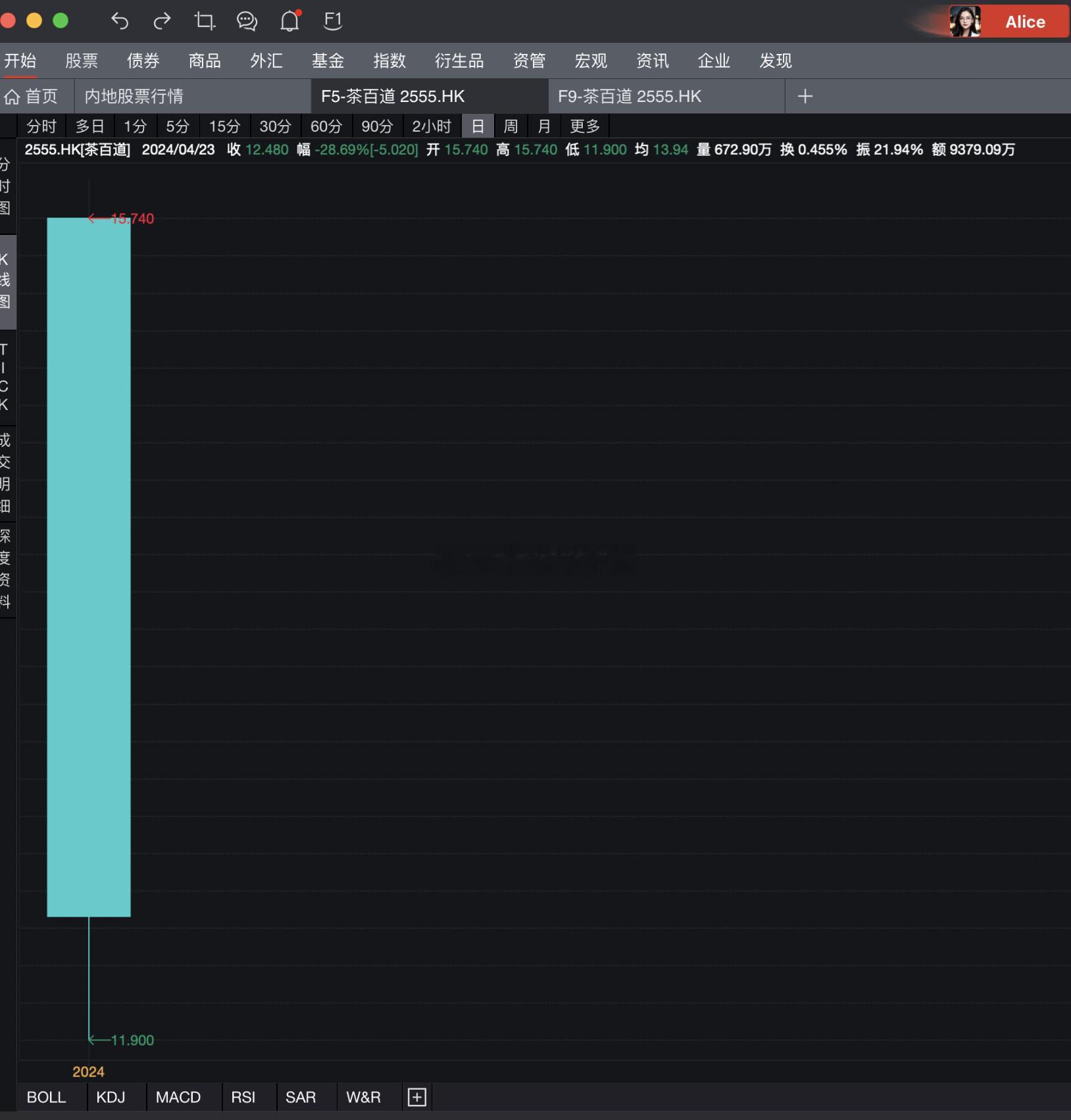Select the 5分 chart period
The height and width of the screenshot is (1120, 1071).
coord(178,126)
